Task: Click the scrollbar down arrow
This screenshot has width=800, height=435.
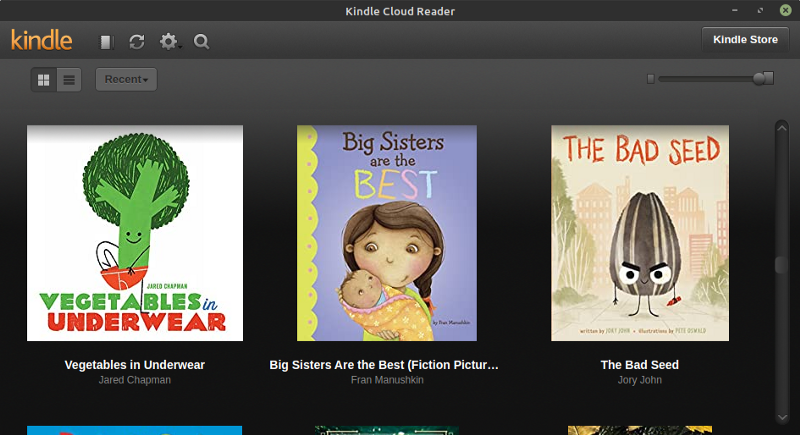Action: pyautogui.click(x=782, y=415)
